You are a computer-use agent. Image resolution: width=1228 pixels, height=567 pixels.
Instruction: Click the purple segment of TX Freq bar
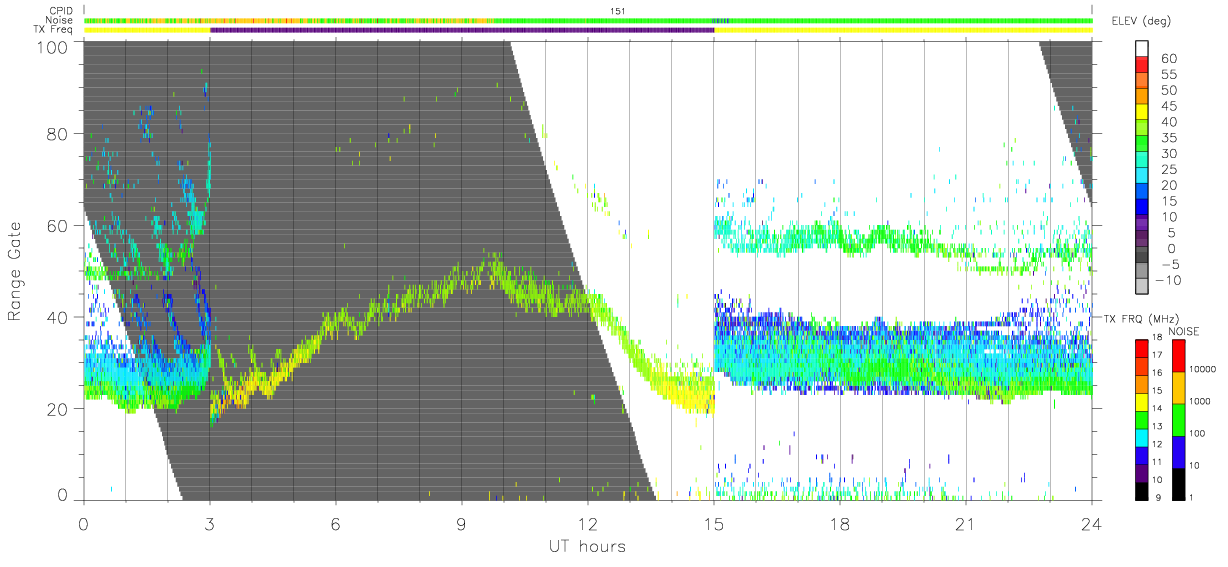pyautogui.click(x=462, y=30)
